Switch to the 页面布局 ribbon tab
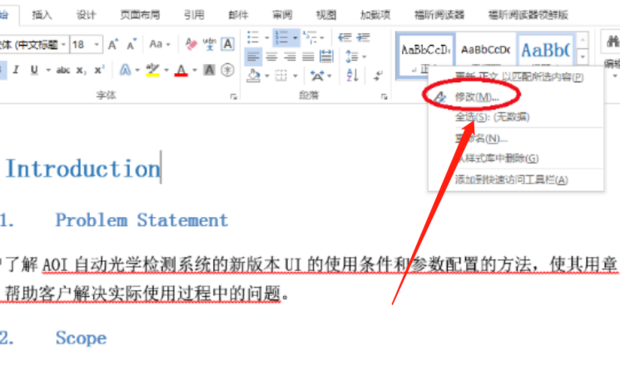 [x=140, y=15]
